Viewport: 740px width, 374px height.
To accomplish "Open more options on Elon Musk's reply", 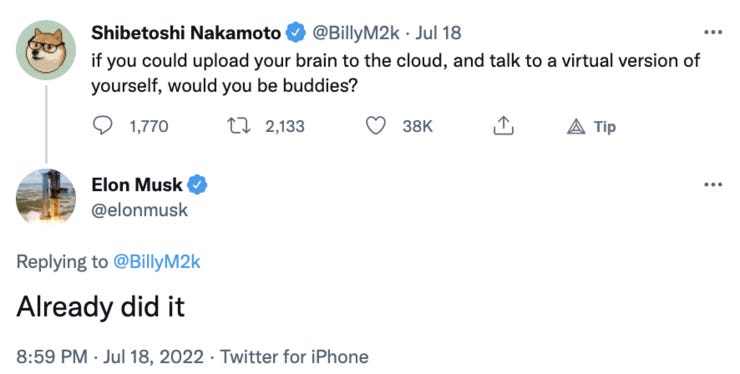I will coord(713,185).
